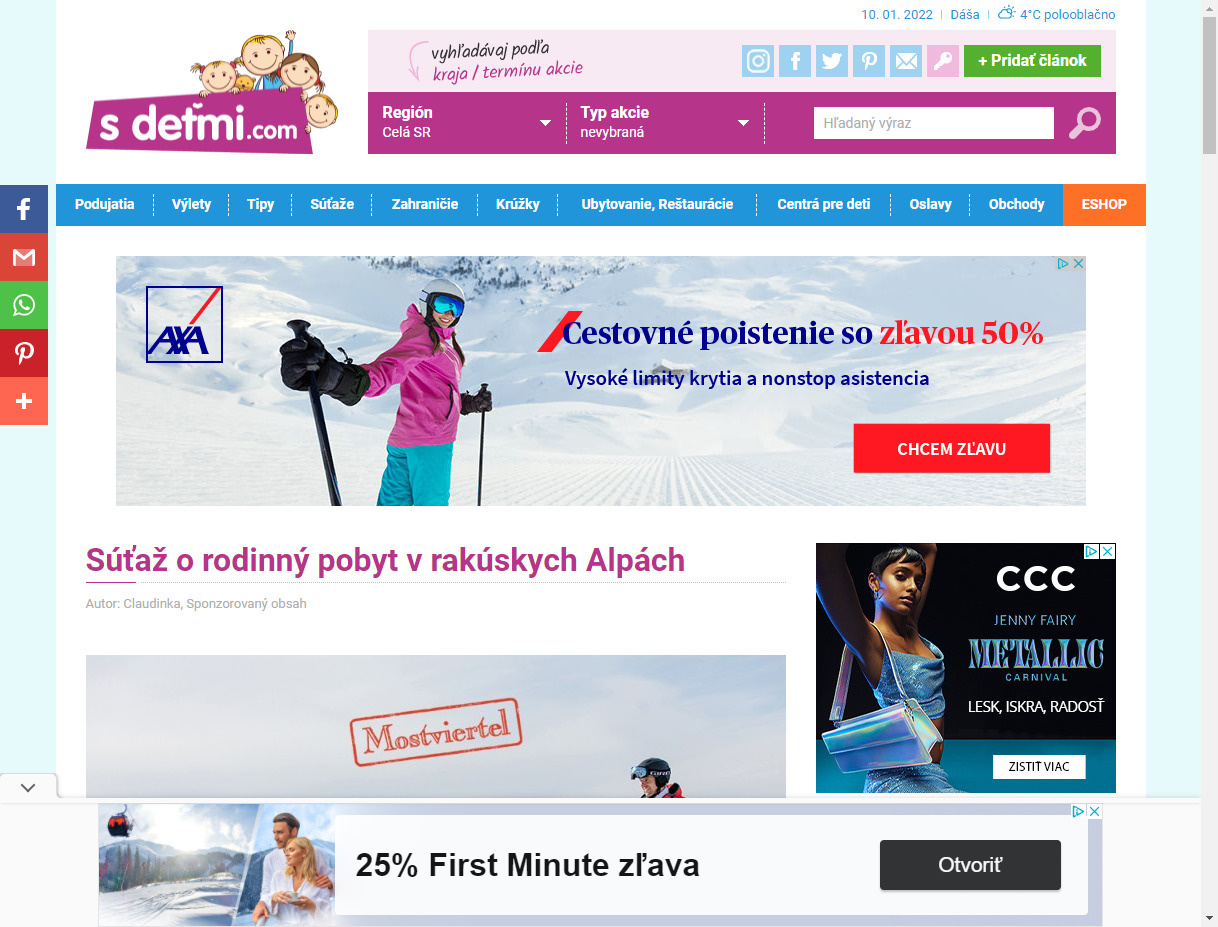
Task: Expand the Typ akcie dropdown
Action: point(665,122)
